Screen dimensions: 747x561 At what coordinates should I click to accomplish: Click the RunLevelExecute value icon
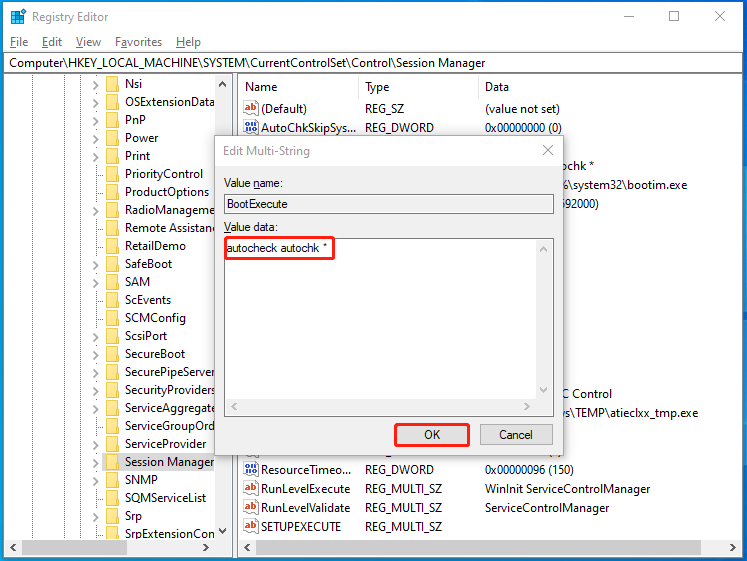251,489
